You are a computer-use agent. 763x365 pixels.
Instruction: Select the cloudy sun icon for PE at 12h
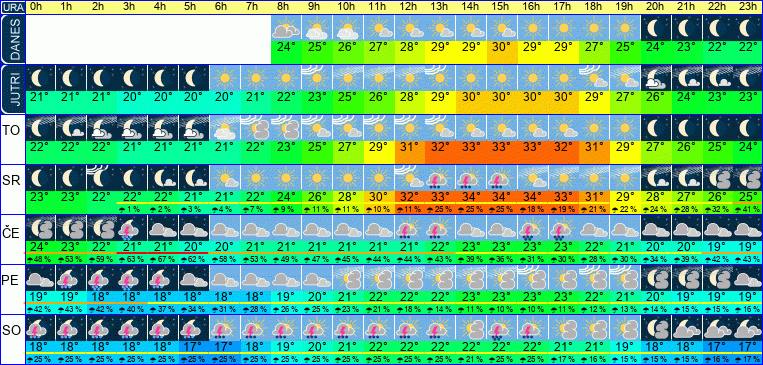coord(409,278)
